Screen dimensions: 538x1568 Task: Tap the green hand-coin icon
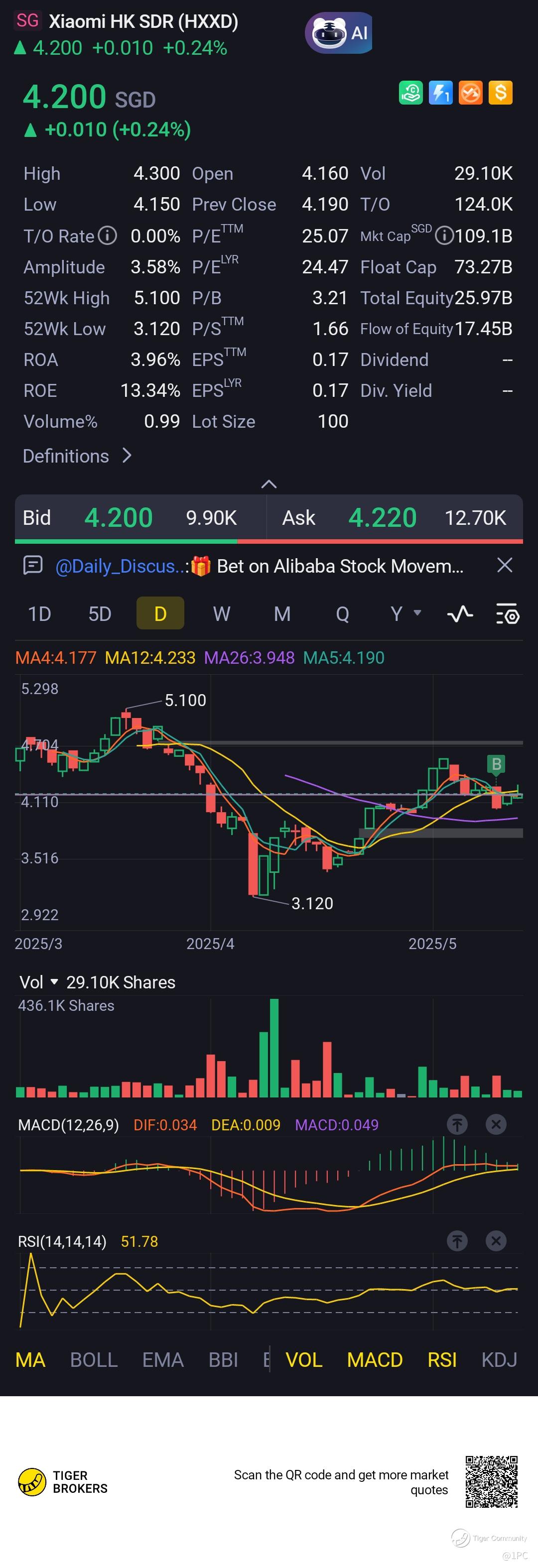point(410,93)
